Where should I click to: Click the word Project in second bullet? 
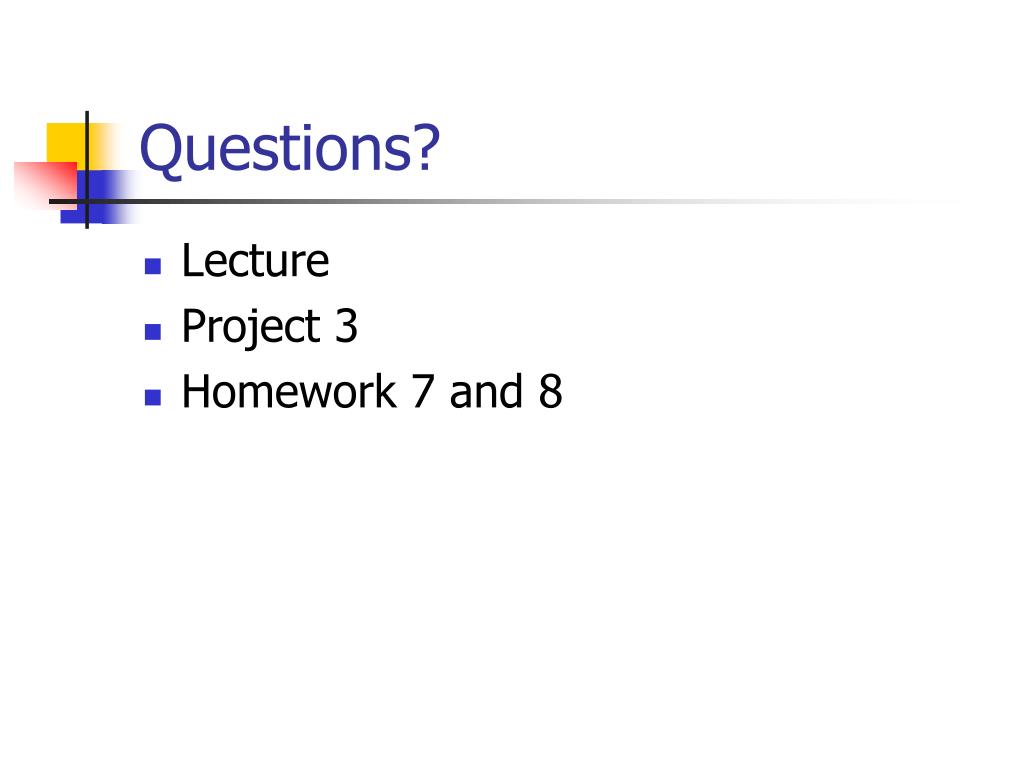pyautogui.click(x=251, y=327)
